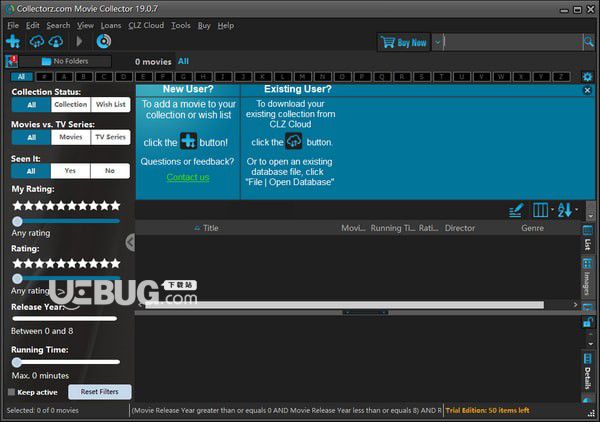Open the A-Z sort order dropdown

pyautogui.click(x=567, y=210)
